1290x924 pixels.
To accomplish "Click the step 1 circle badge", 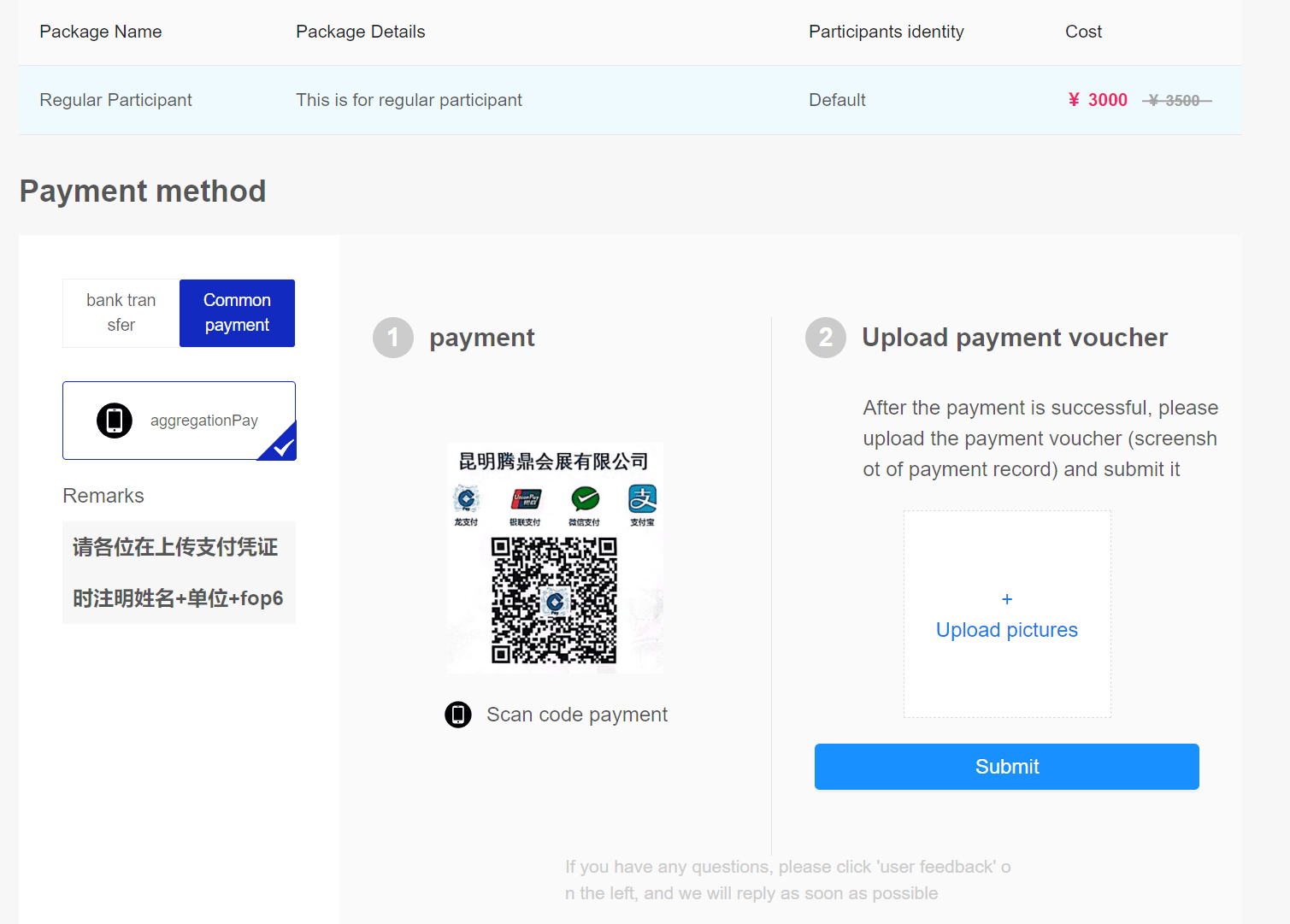I will [393, 338].
